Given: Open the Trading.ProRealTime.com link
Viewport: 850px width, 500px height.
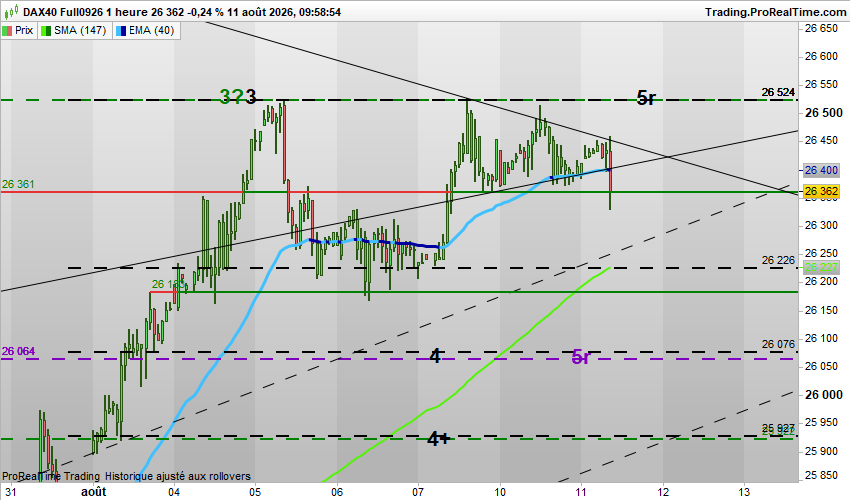Looking at the screenshot, I should click(776, 11).
